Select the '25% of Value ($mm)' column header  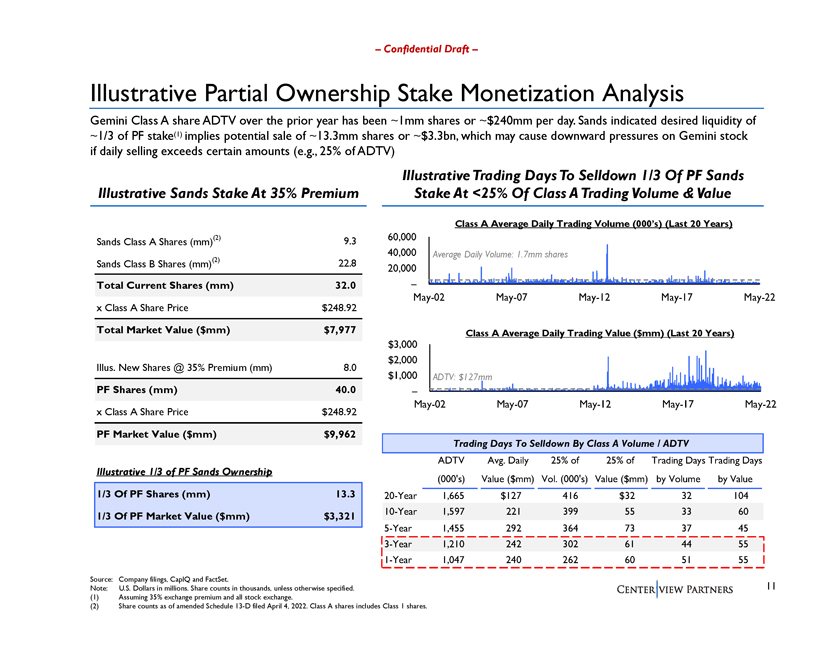coord(621,469)
